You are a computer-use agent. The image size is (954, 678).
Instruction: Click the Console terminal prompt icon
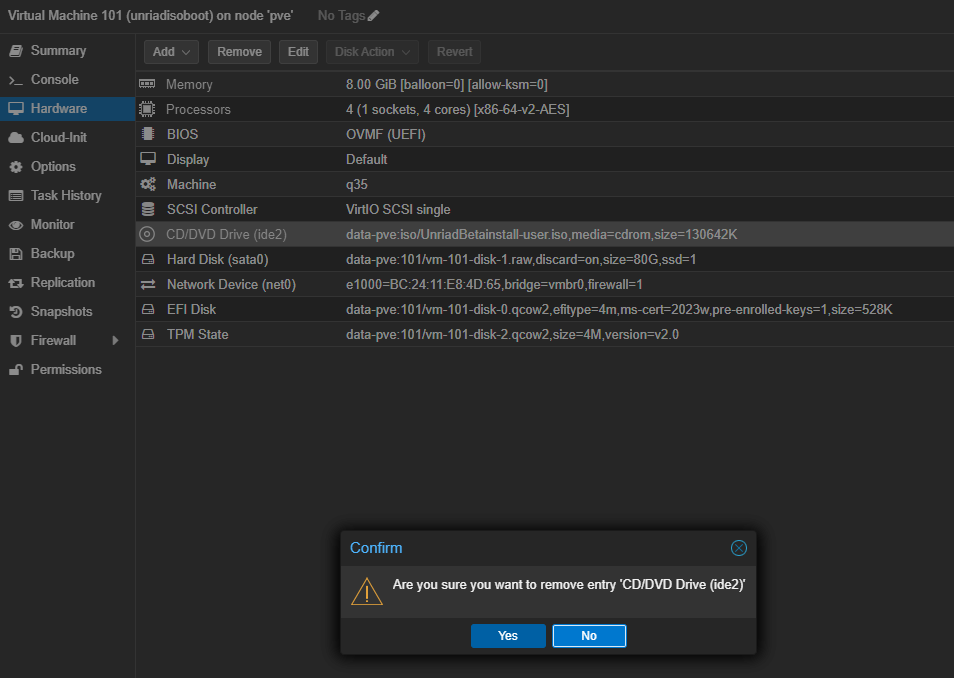point(16,80)
